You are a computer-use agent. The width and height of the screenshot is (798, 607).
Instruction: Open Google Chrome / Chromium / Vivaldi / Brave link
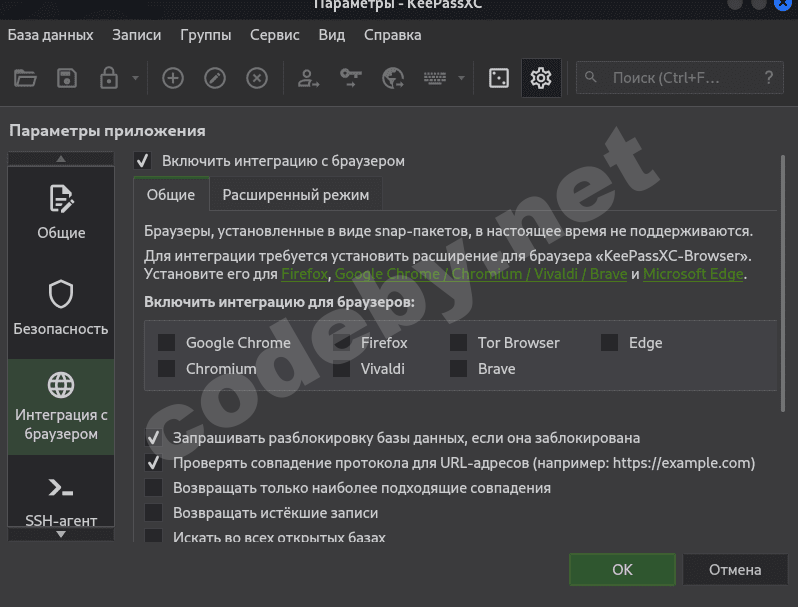coord(480,274)
